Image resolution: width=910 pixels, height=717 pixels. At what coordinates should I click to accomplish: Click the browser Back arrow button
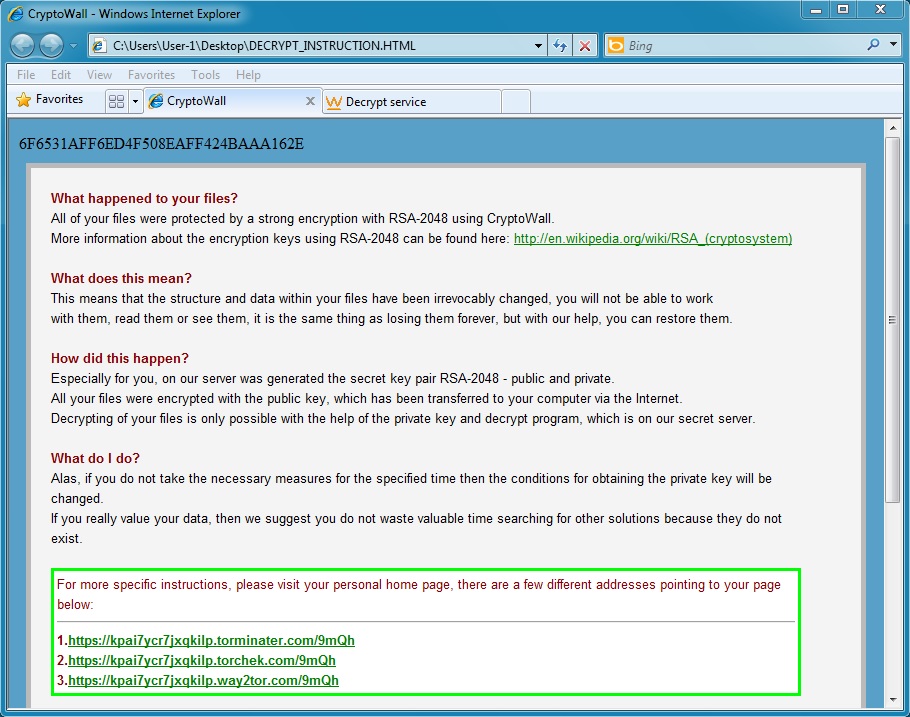(23, 45)
